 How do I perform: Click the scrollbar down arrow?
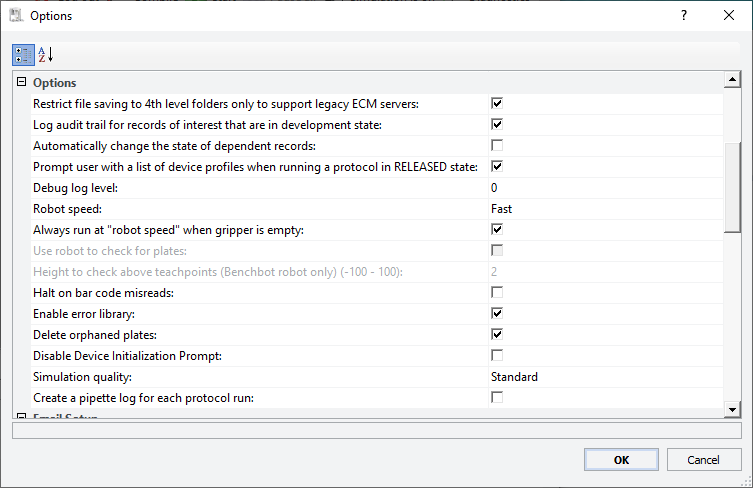point(732,410)
